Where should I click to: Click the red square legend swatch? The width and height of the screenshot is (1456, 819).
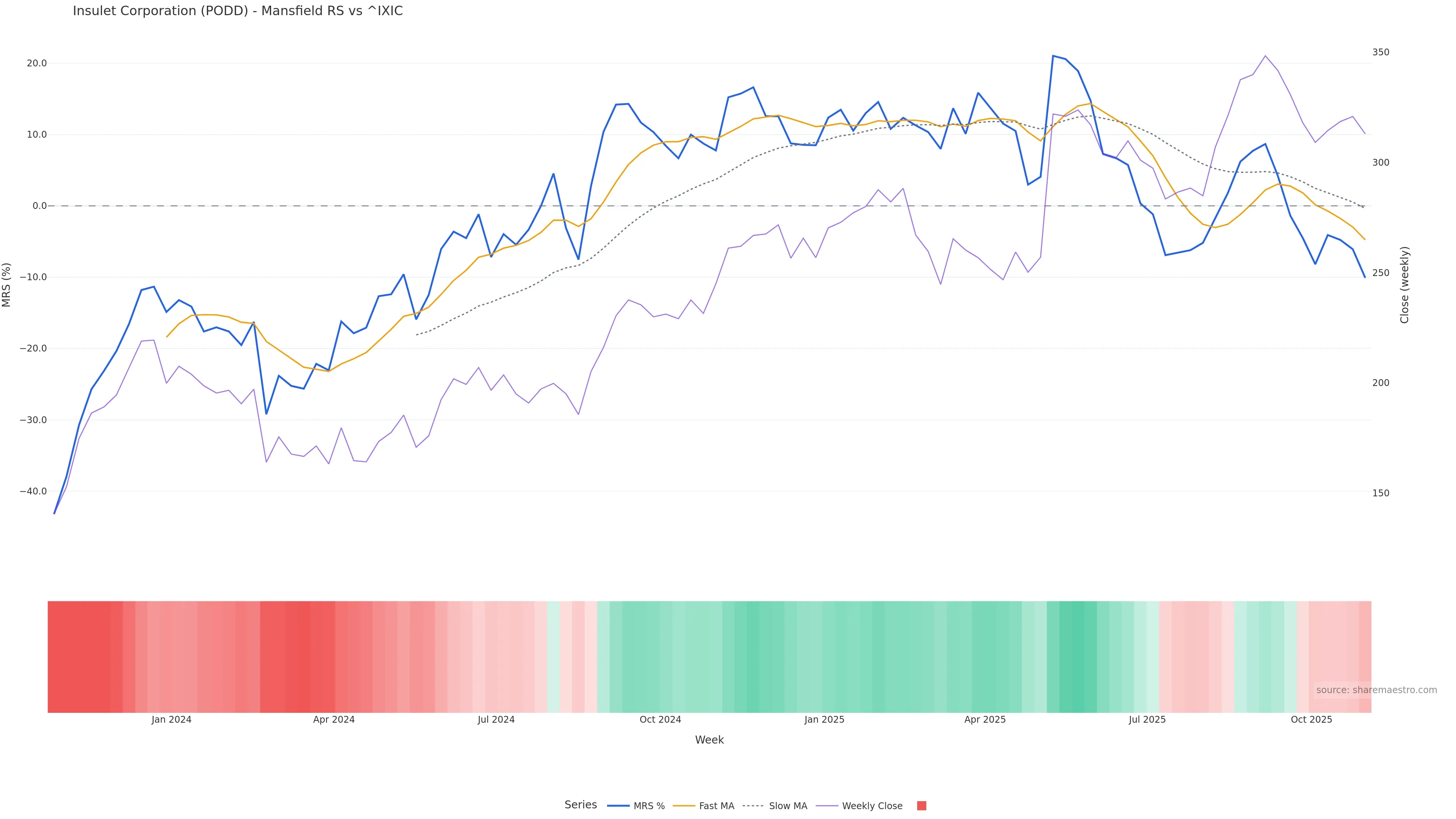point(921,806)
